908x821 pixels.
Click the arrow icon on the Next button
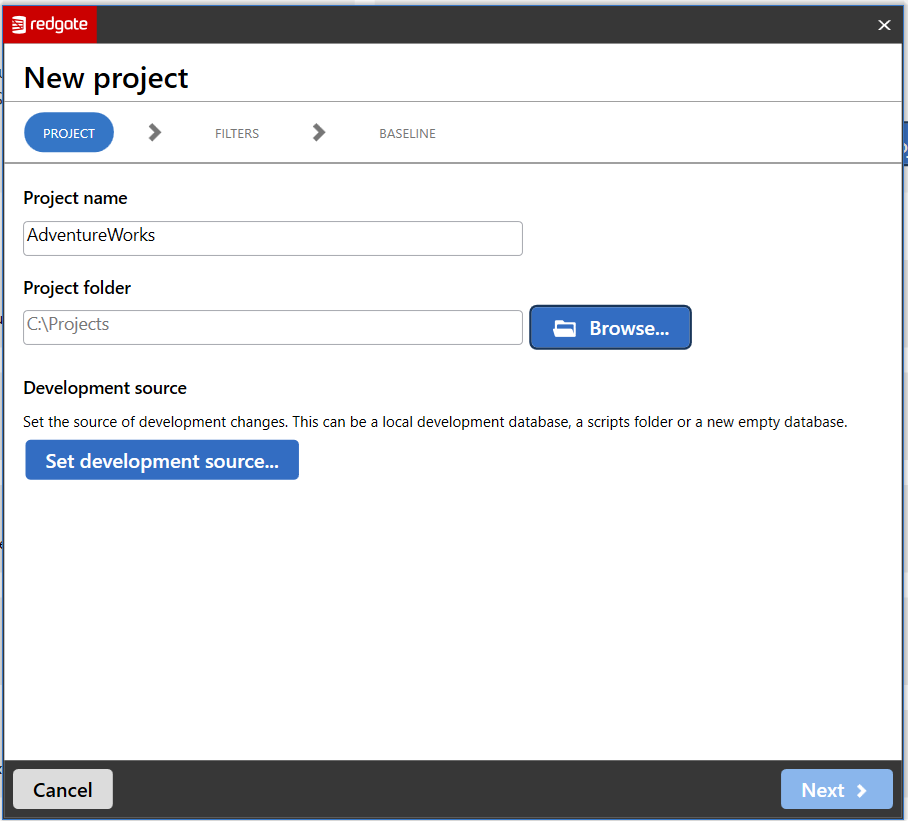(862, 791)
